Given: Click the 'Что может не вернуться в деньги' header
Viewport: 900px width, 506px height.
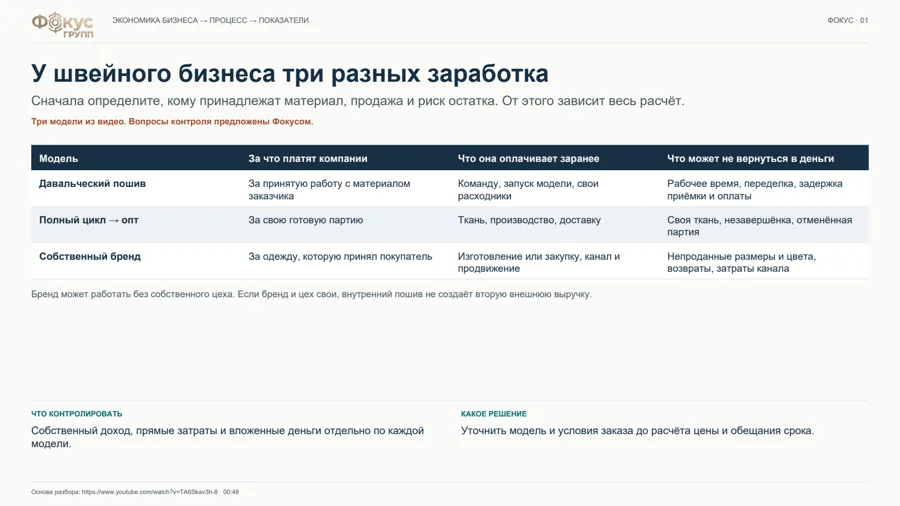Looking at the screenshot, I should tap(750, 158).
